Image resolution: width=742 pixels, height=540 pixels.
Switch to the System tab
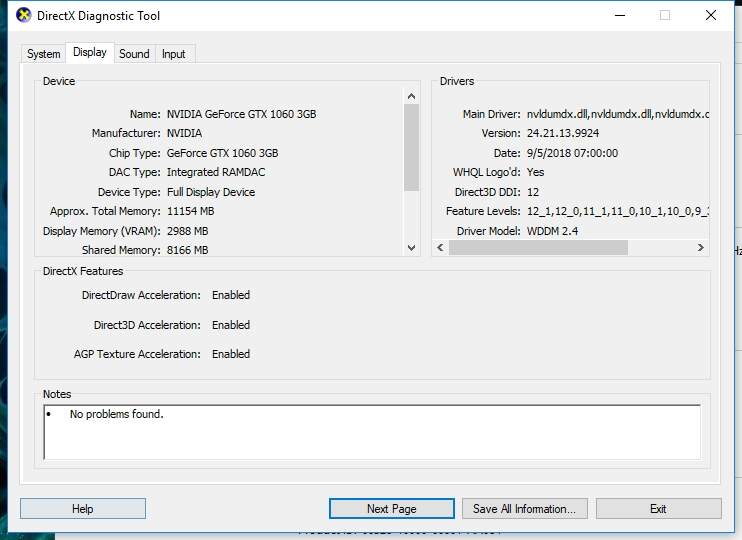point(44,54)
